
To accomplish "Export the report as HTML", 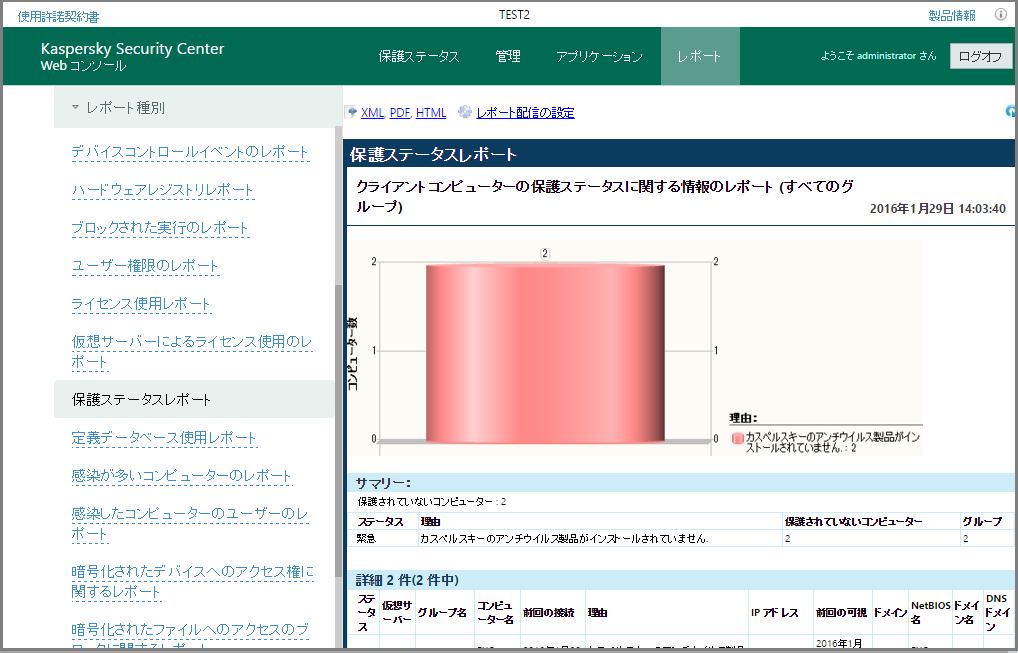I will click(x=431, y=112).
